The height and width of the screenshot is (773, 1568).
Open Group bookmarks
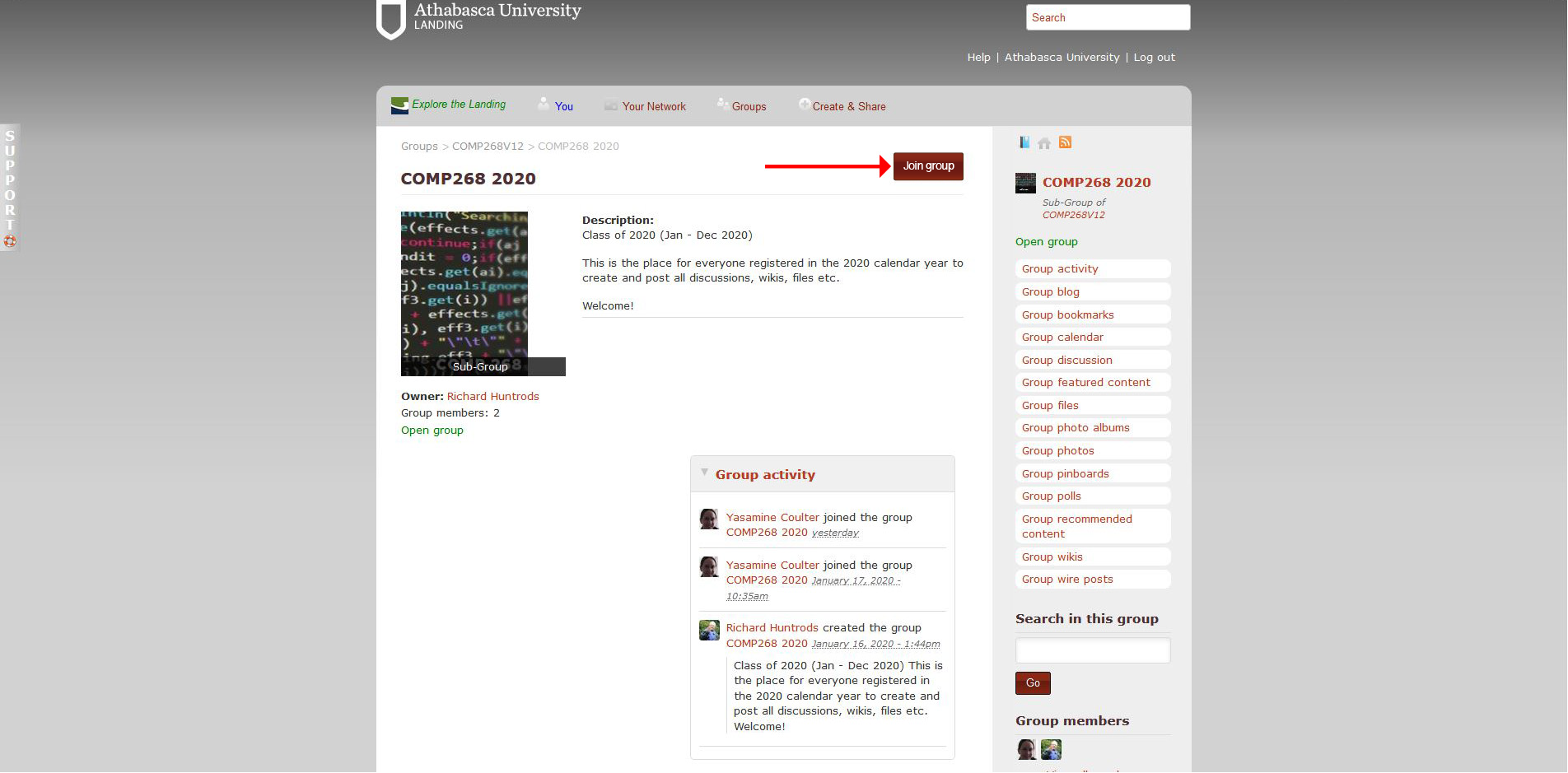click(1093, 315)
